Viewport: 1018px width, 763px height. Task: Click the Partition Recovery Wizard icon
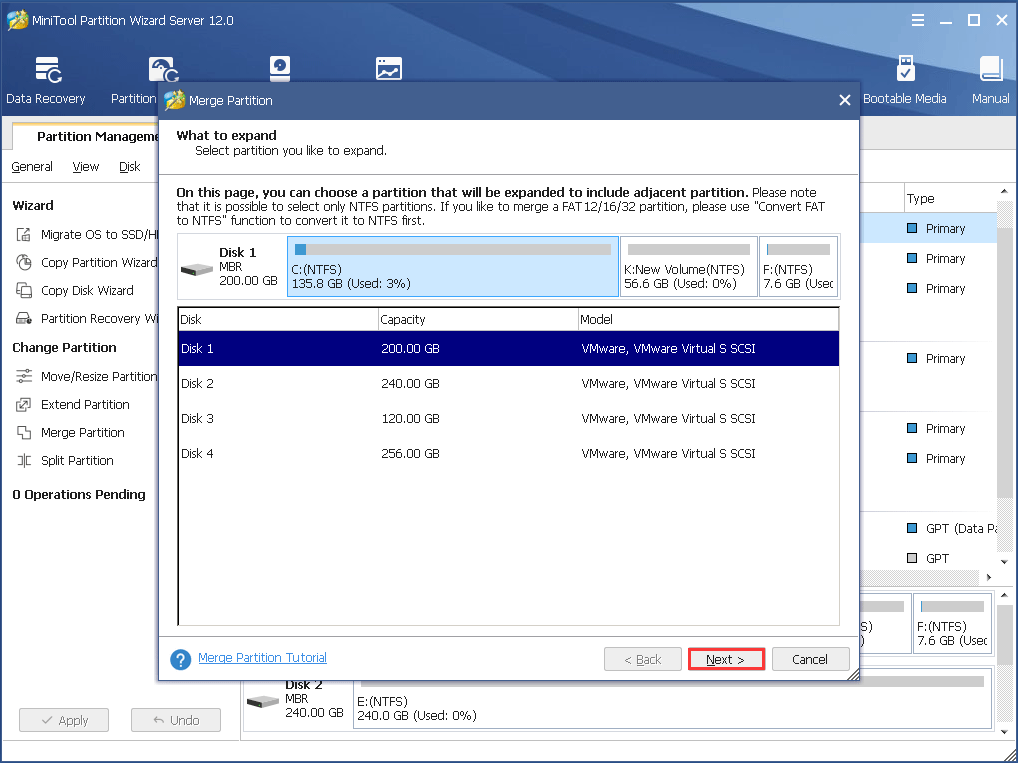tap(24, 318)
